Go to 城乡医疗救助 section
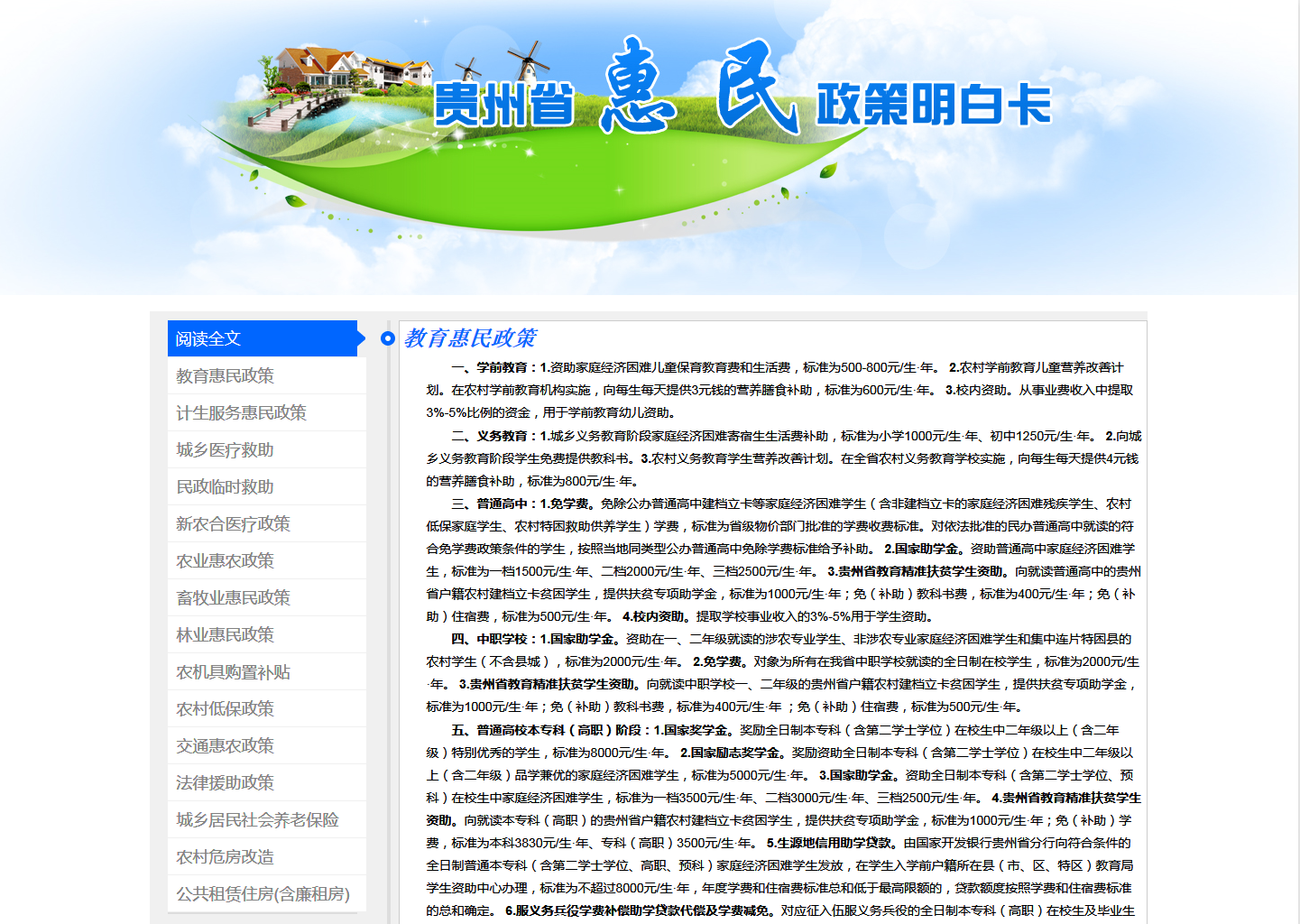 pyautogui.click(x=225, y=449)
